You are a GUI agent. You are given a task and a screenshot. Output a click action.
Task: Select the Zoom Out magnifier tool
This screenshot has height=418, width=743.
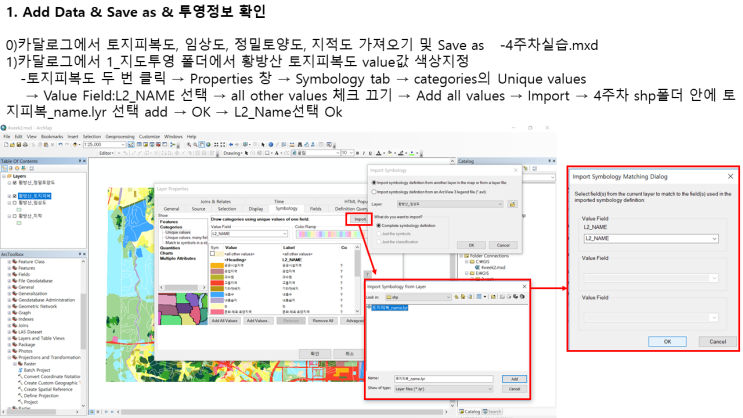tap(195, 145)
